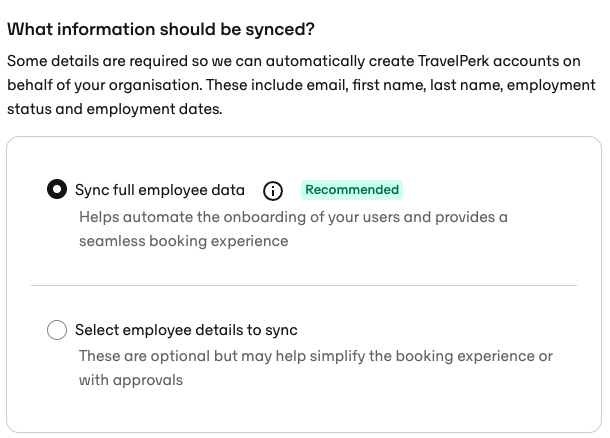Open the info icon beside Sync full employee data
610x438 pixels.
[273, 191]
